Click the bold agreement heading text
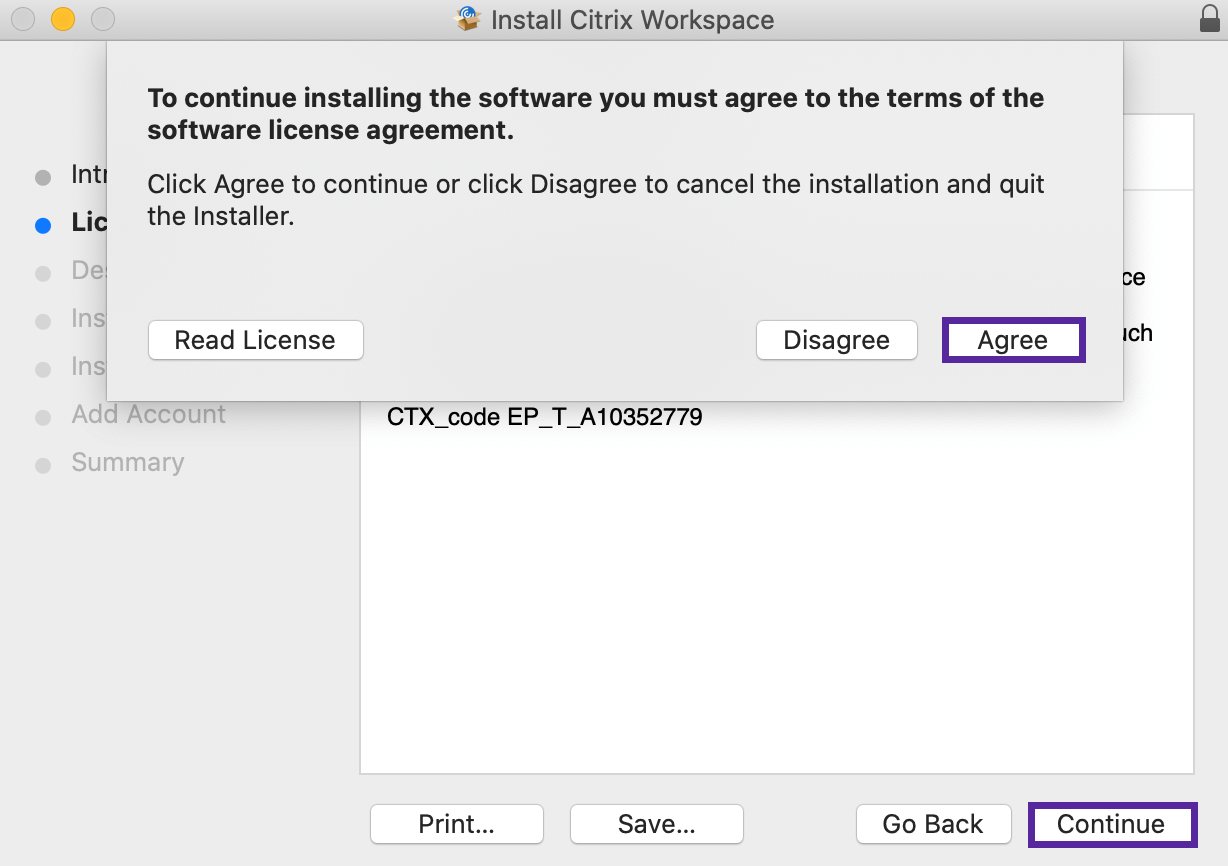Image resolution: width=1228 pixels, height=866 pixels. coord(595,114)
